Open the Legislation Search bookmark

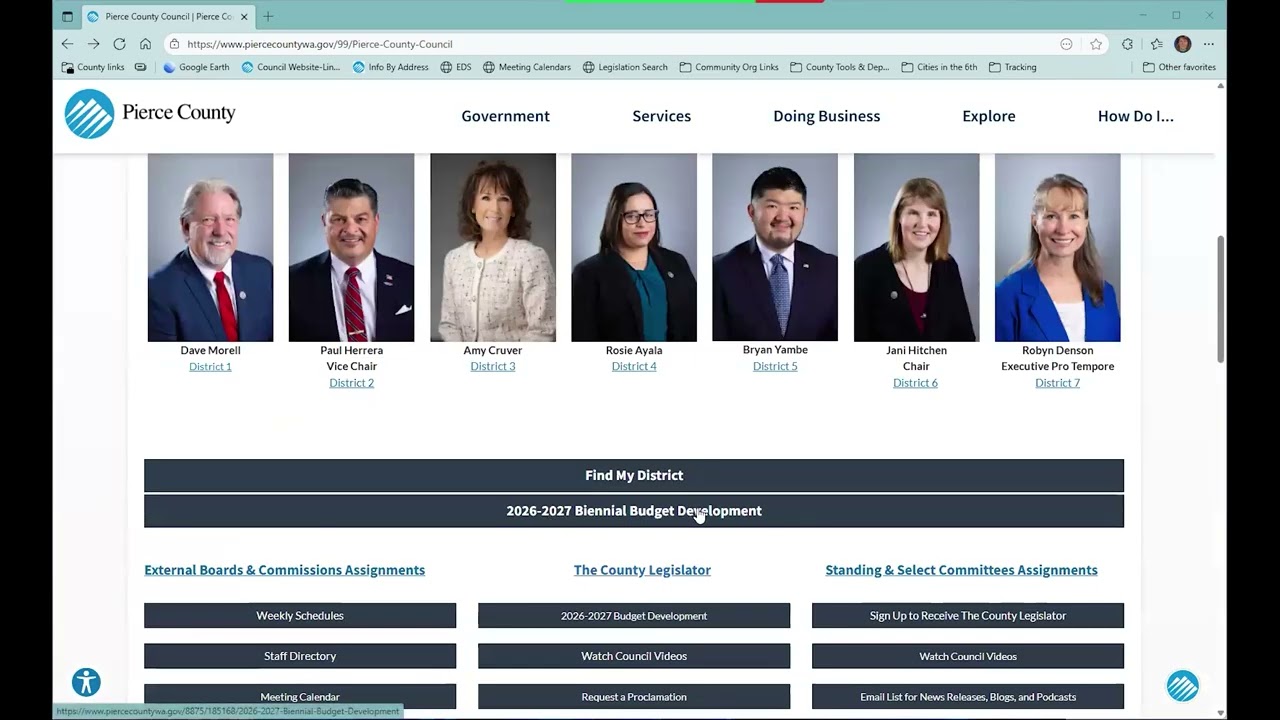625,67
